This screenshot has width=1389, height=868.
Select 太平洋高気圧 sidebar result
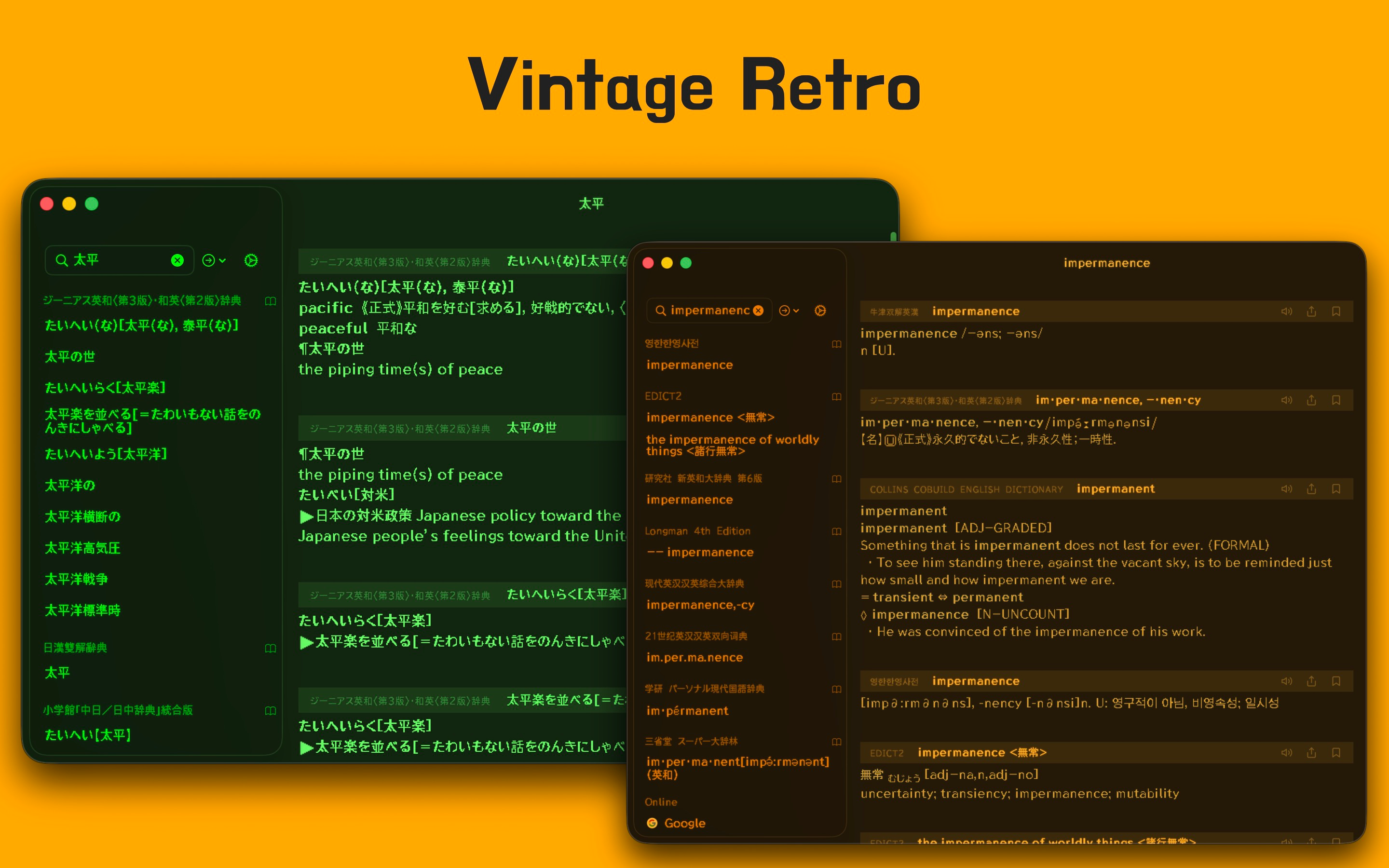coord(82,548)
